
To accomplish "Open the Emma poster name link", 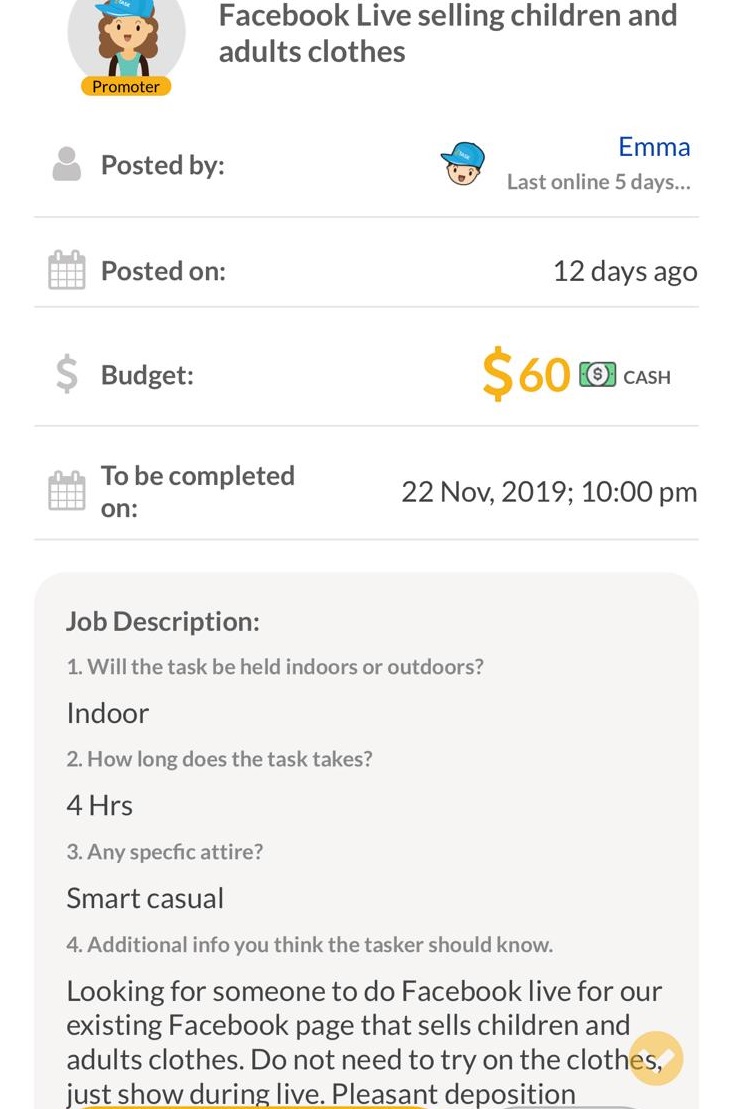I will [654, 147].
